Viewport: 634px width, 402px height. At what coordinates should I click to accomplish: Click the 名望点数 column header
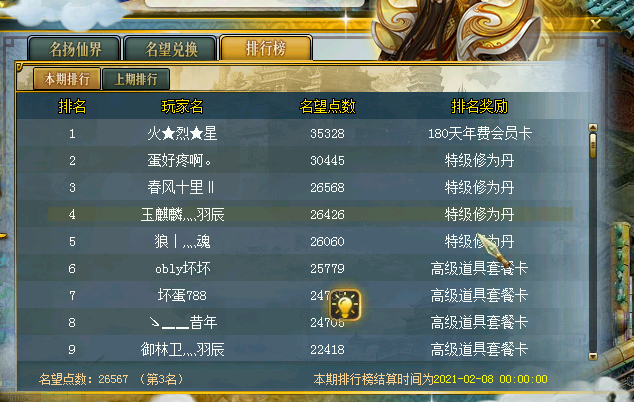point(328,107)
